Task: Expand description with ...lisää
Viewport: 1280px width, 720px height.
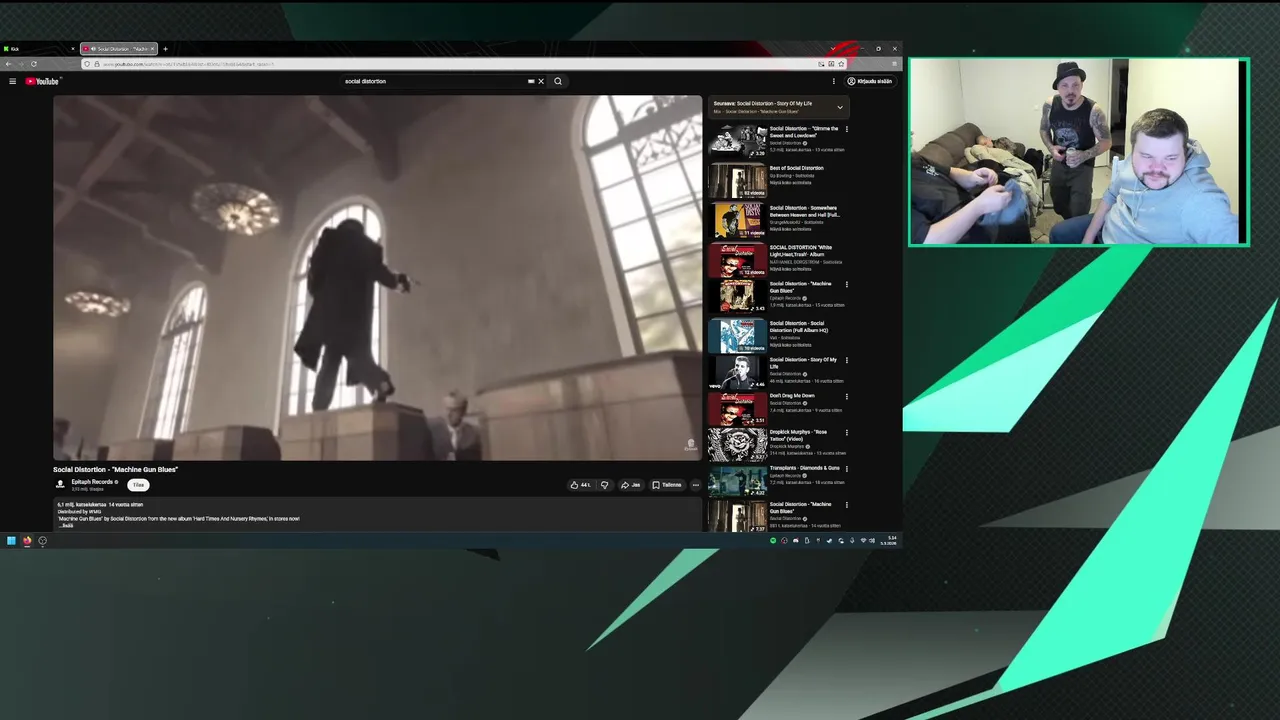Action: (67, 525)
